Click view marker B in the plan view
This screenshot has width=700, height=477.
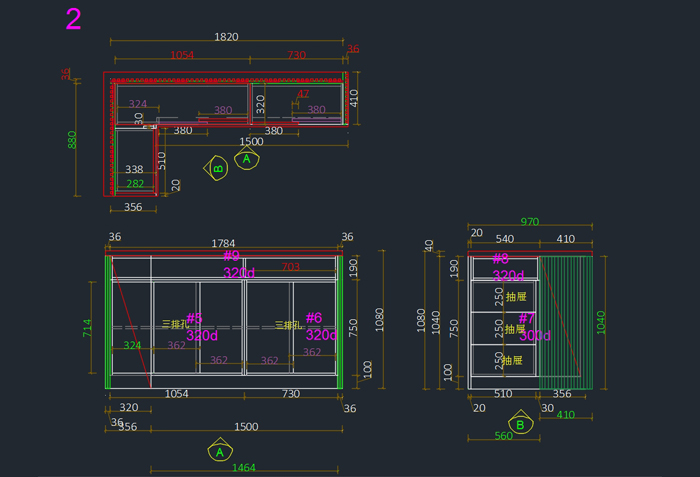click(x=217, y=168)
